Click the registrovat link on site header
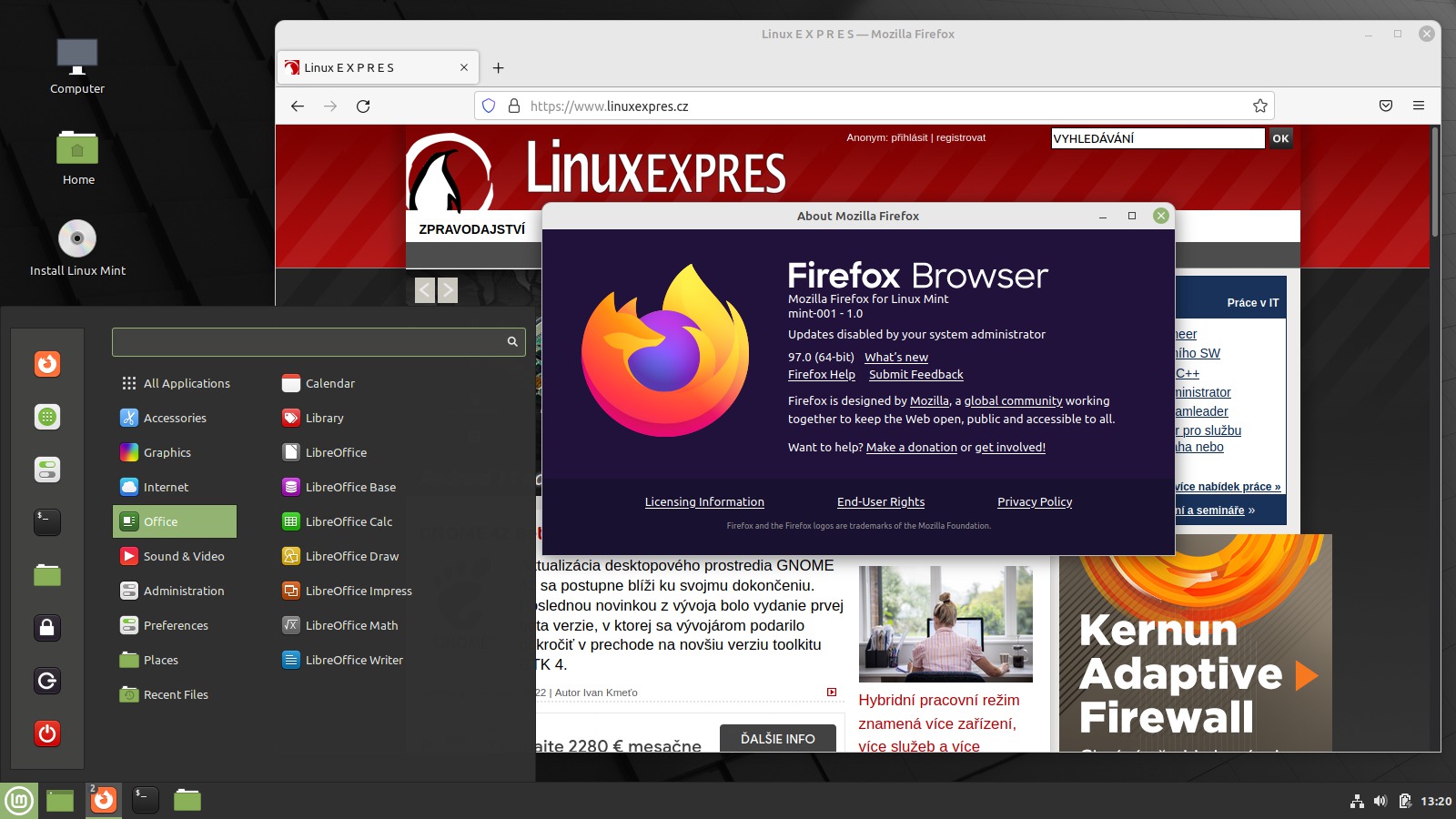This screenshot has width=1456, height=819. [x=961, y=137]
